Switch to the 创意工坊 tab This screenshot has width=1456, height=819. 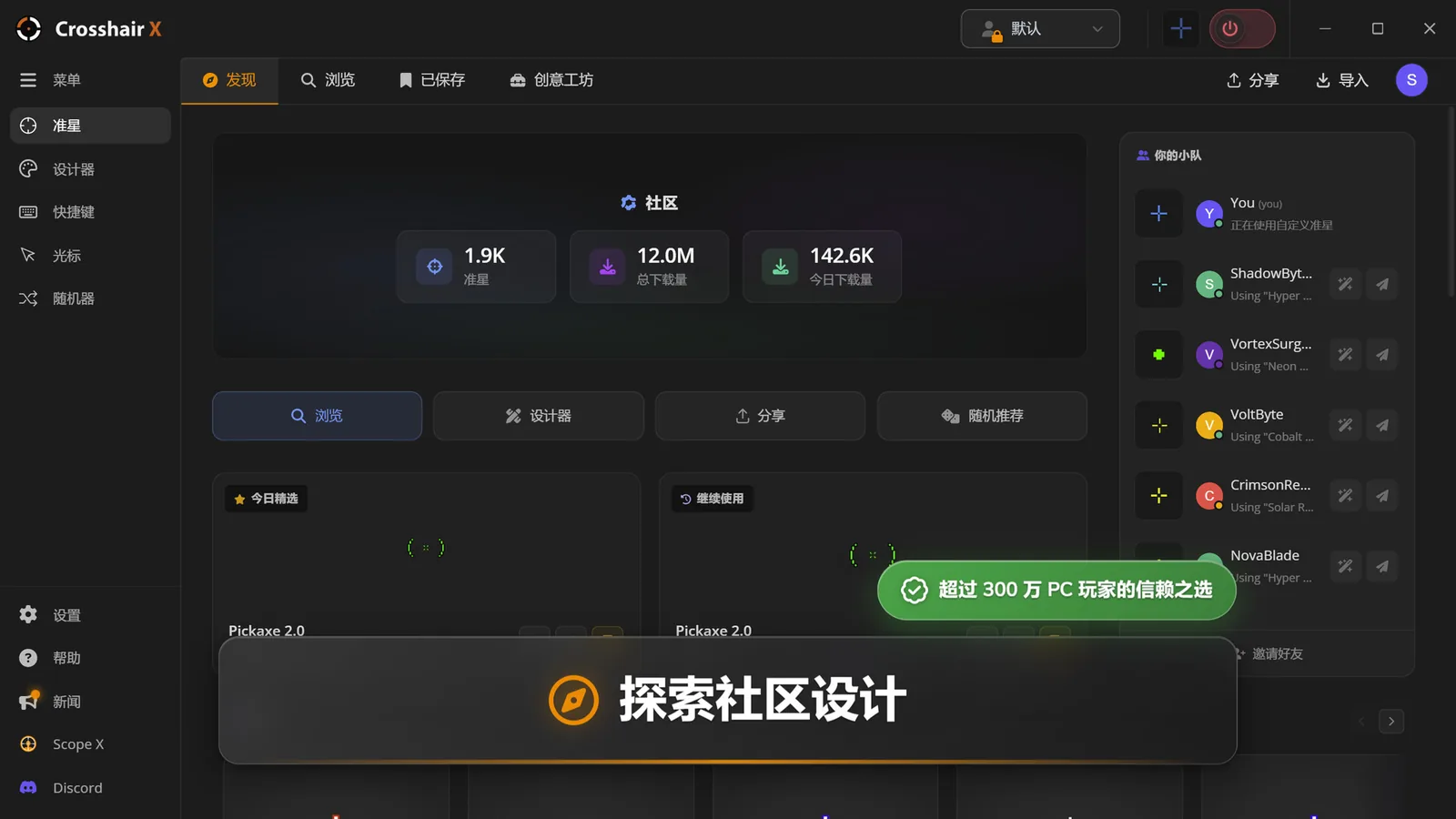coord(551,80)
